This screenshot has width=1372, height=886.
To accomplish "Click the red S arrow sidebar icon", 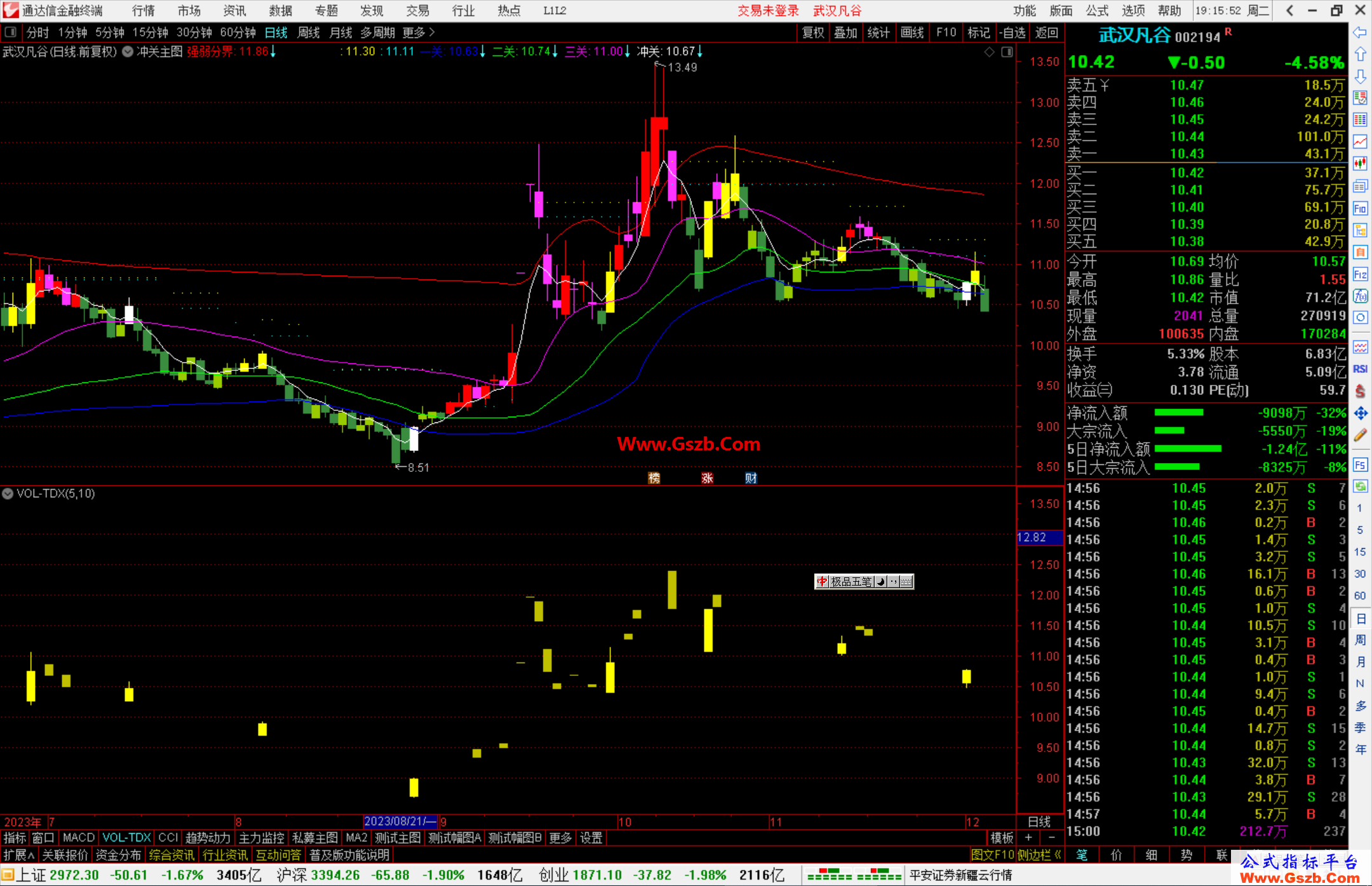I will click(1360, 391).
